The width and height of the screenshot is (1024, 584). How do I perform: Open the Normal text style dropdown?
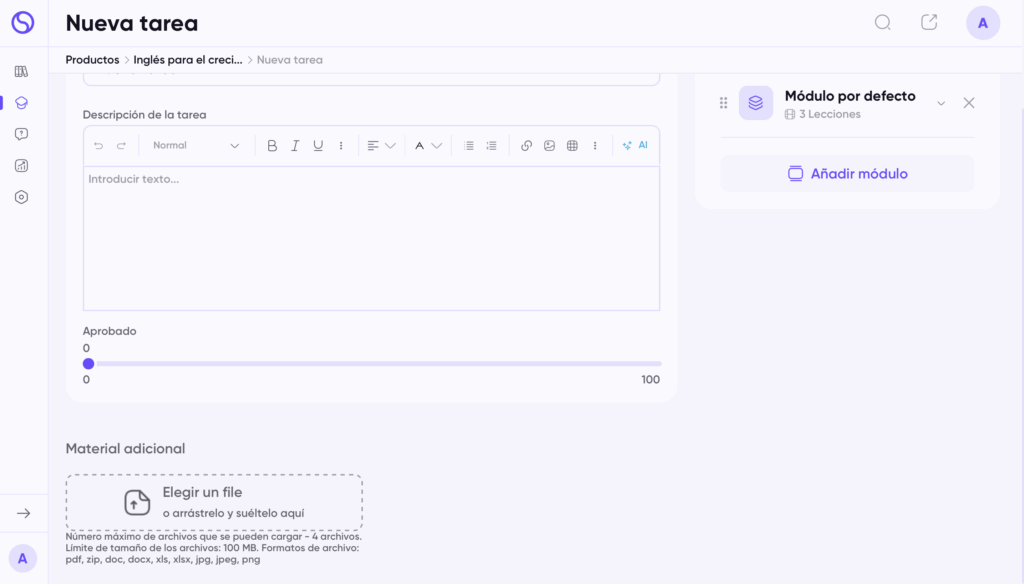pos(195,146)
